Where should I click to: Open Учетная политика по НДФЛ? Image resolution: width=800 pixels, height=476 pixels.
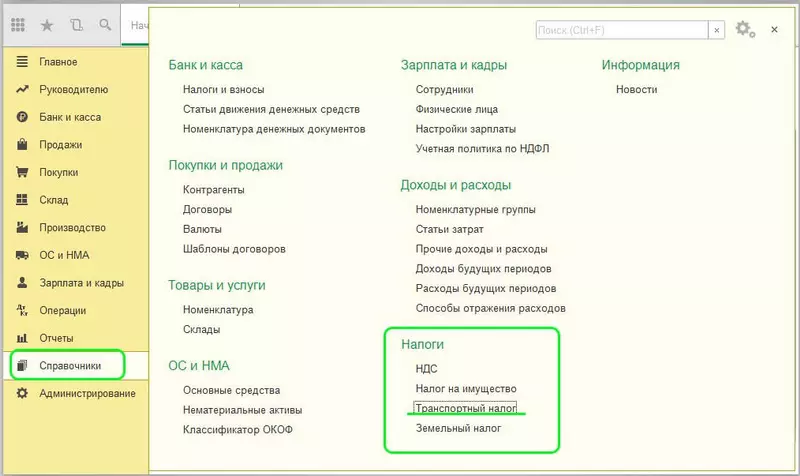(x=482, y=148)
